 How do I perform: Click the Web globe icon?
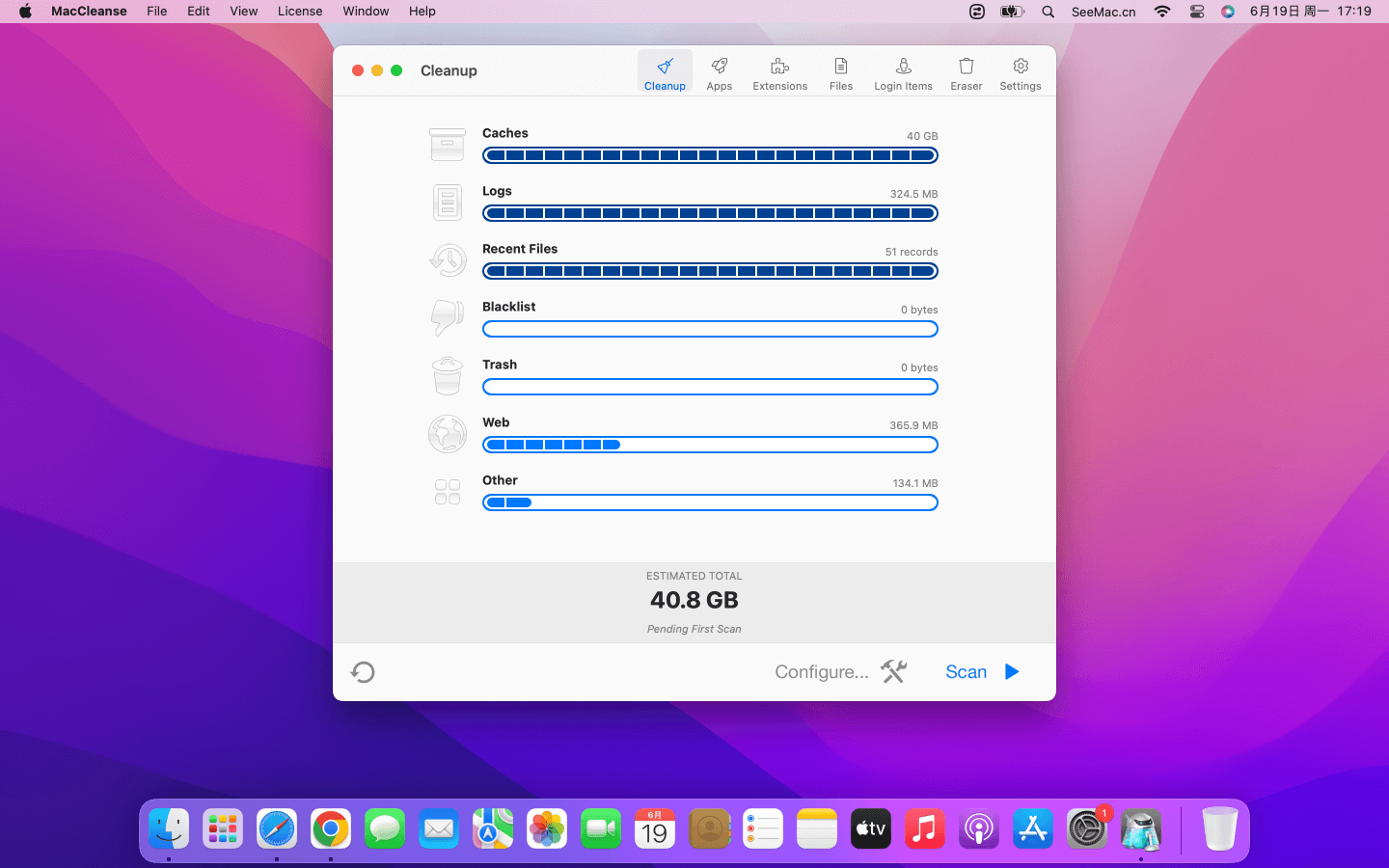[x=448, y=434]
